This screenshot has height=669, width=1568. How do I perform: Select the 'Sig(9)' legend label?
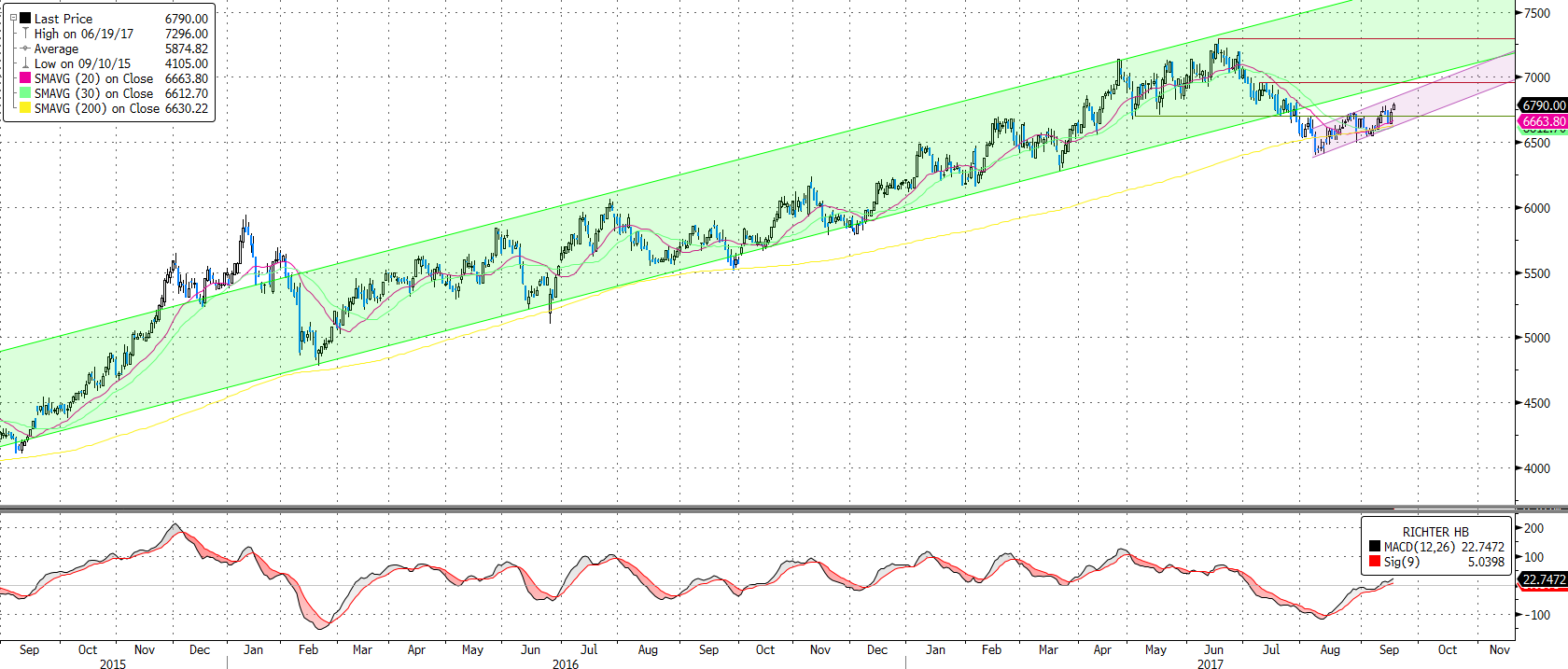pos(1402,562)
